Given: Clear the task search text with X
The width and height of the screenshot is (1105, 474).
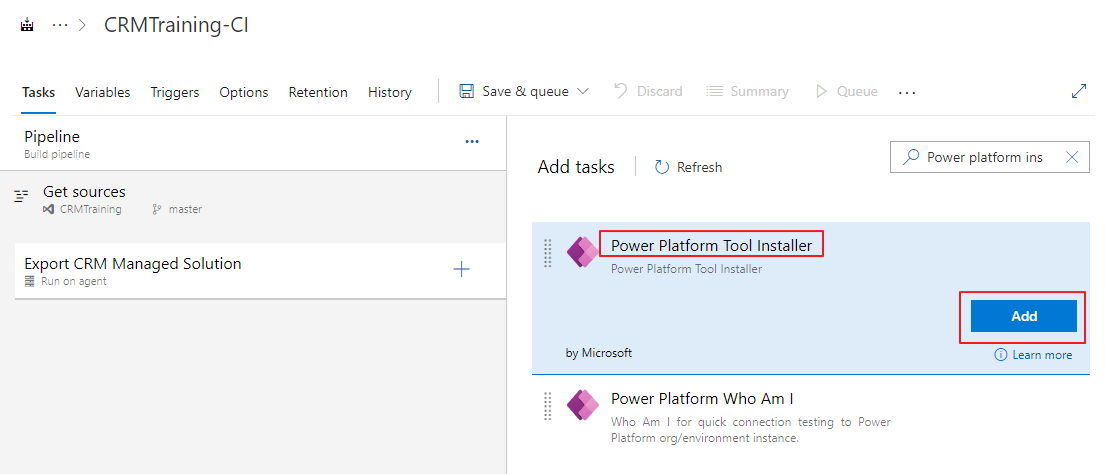Looking at the screenshot, I should pyautogui.click(x=1072, y=157).
